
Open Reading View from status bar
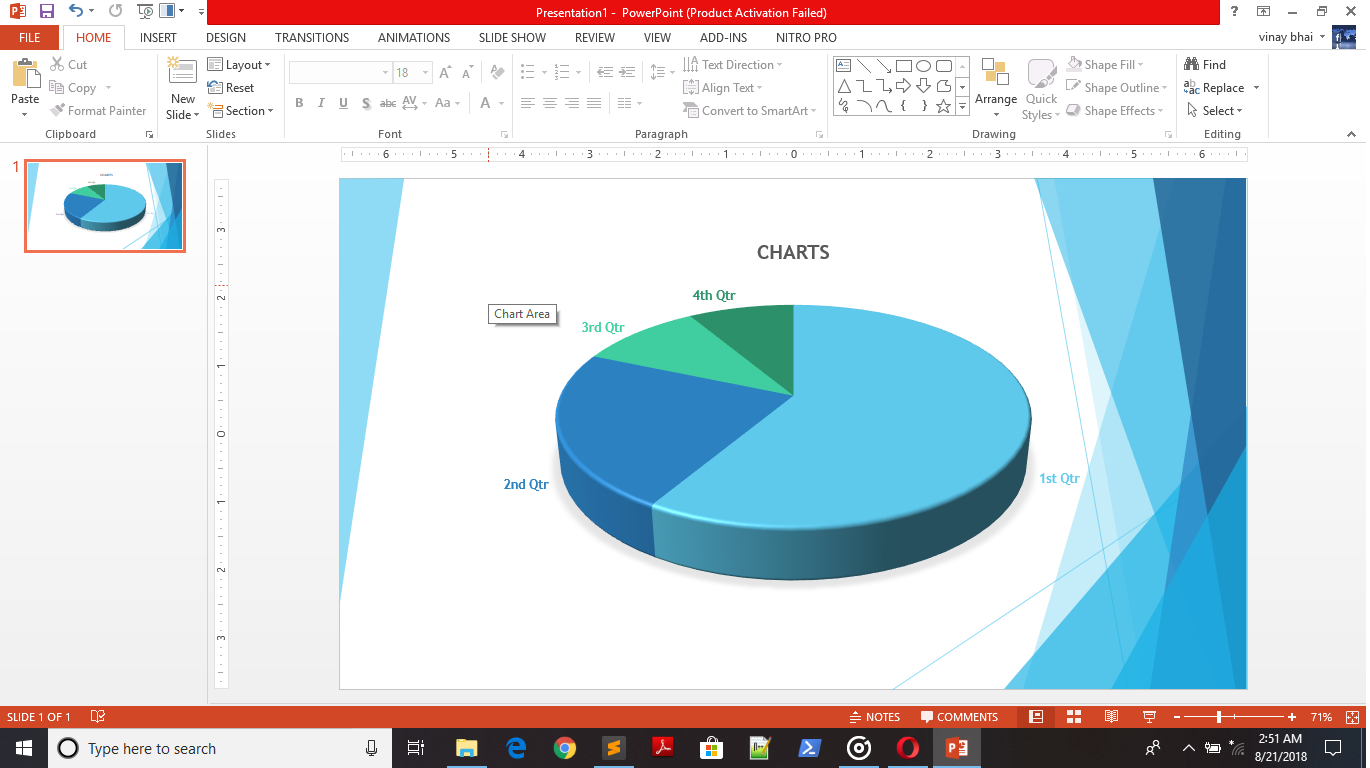[1111, 717]
